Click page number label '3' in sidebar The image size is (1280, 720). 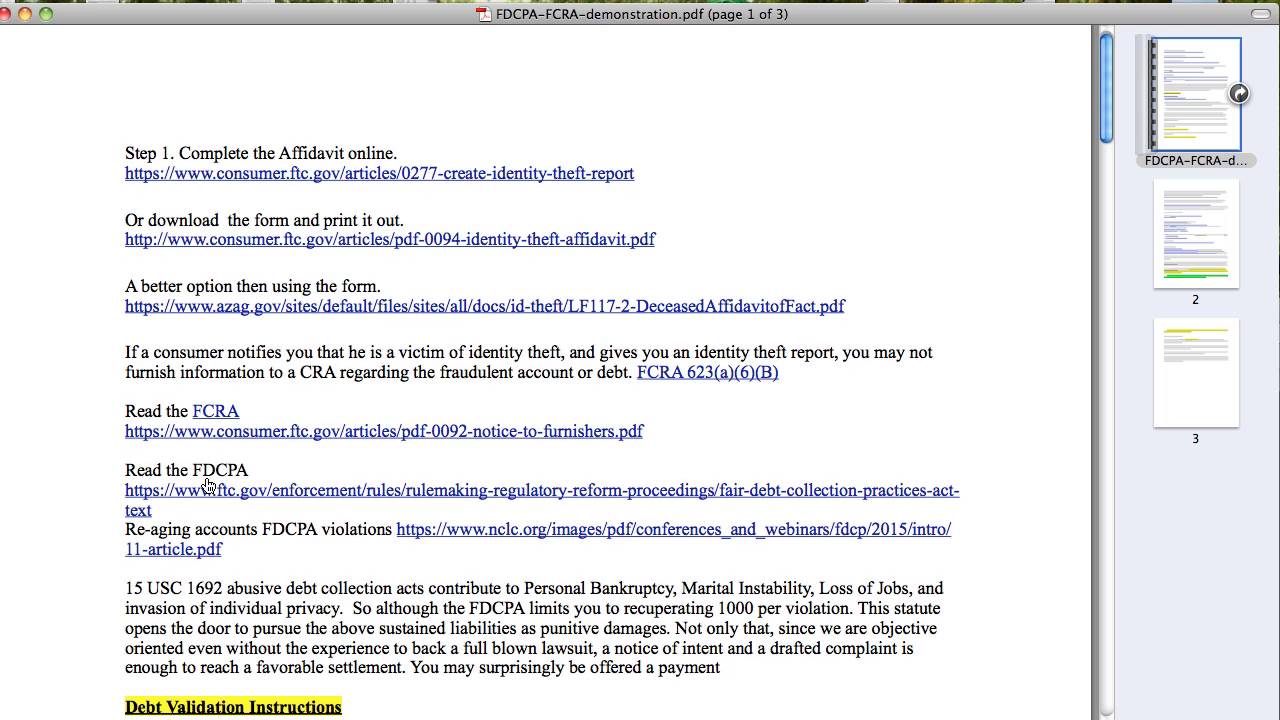1195,438
